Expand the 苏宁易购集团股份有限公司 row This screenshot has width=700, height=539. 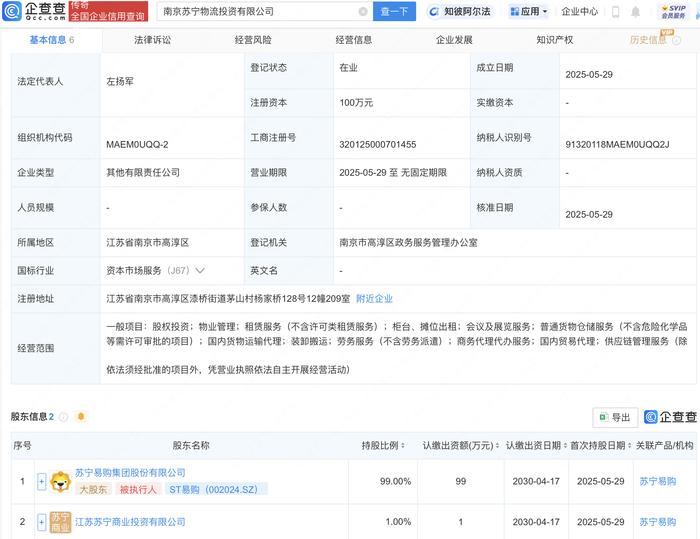(x=42, y=481)
